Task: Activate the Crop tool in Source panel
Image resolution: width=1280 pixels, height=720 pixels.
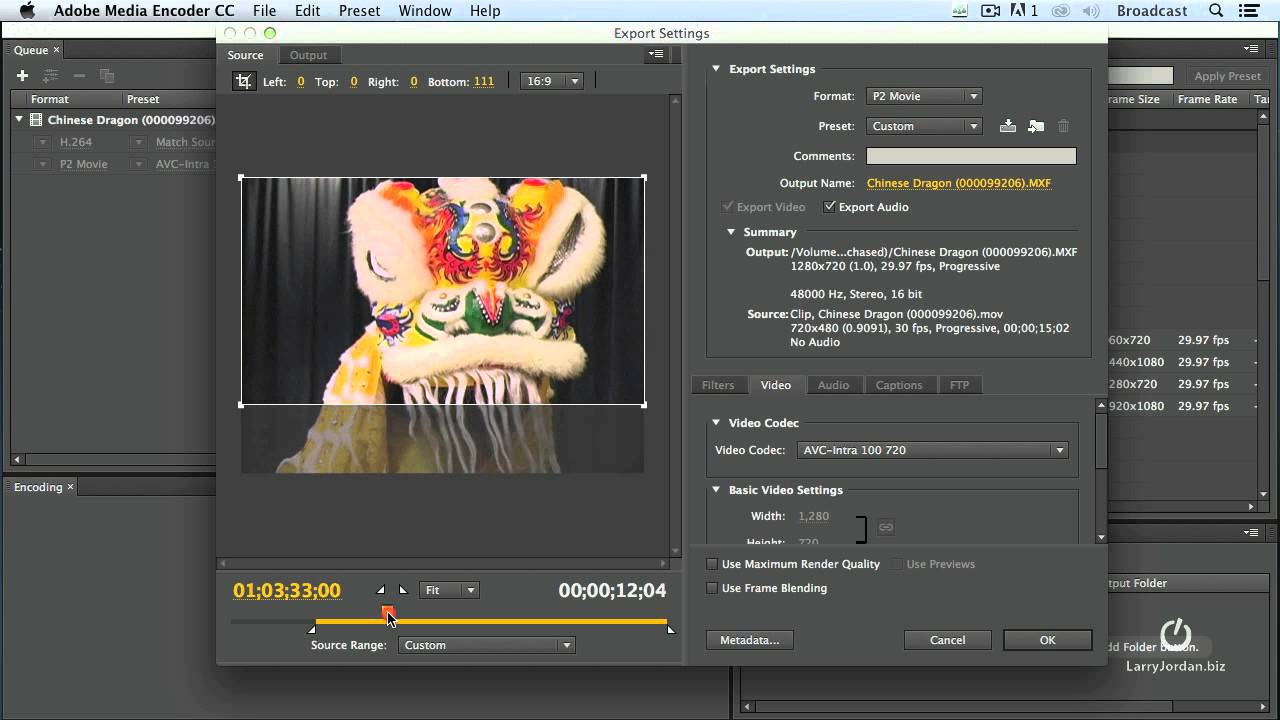Action: click(x=243, y=81)
